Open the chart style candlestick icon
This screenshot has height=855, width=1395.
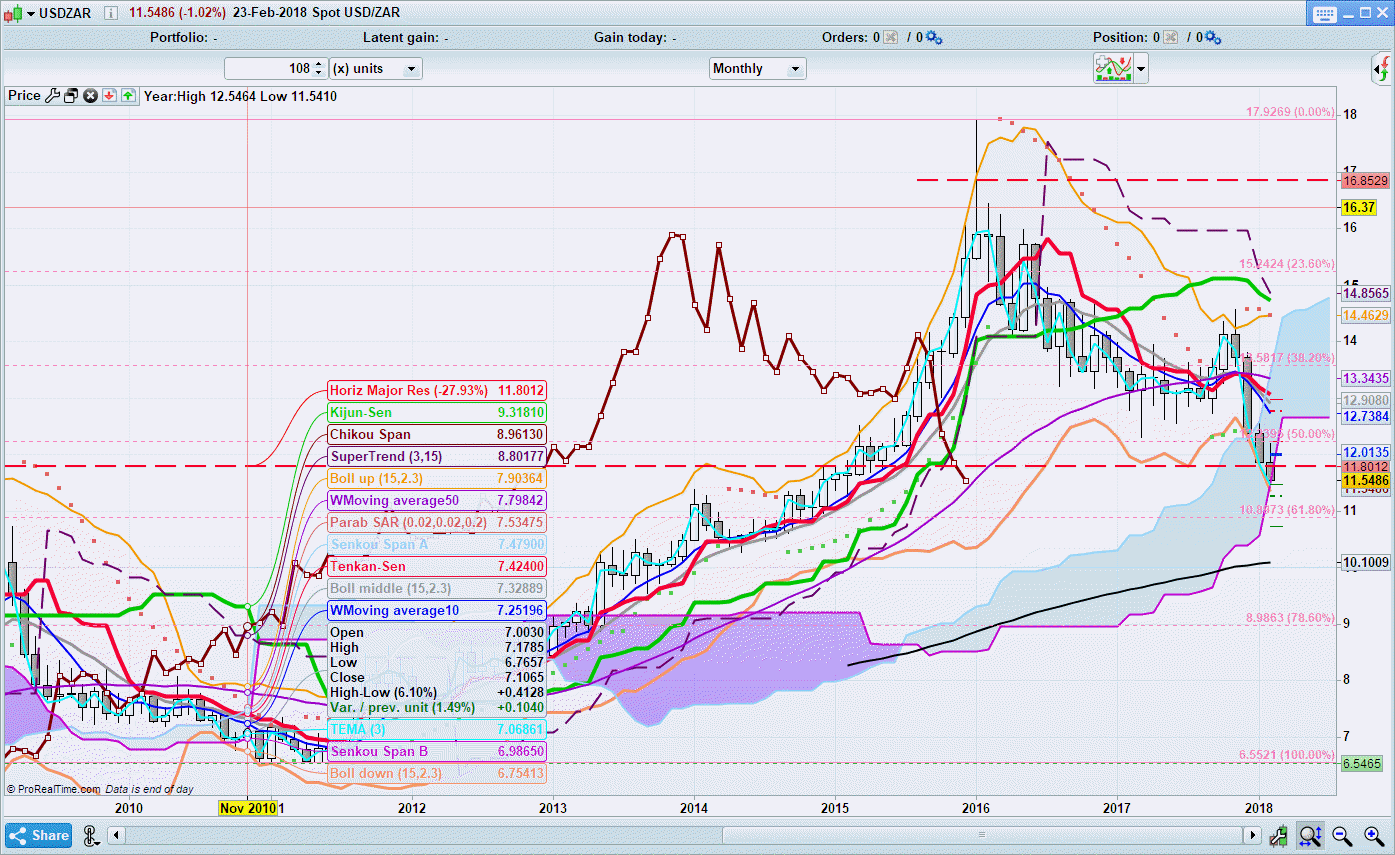tap(12, 13)
